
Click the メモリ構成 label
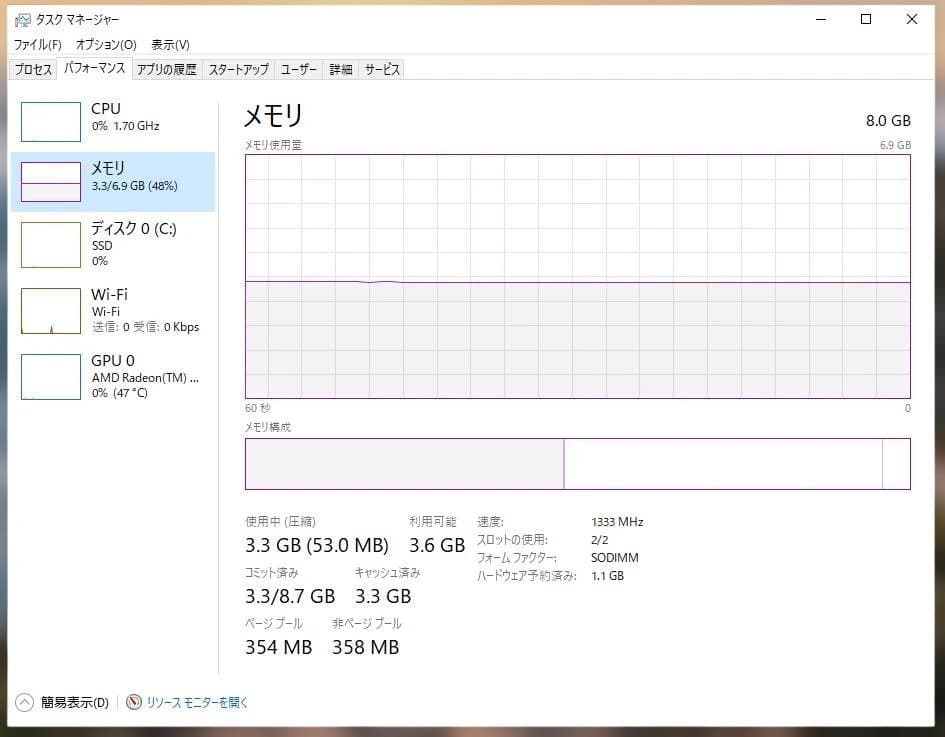268,427
